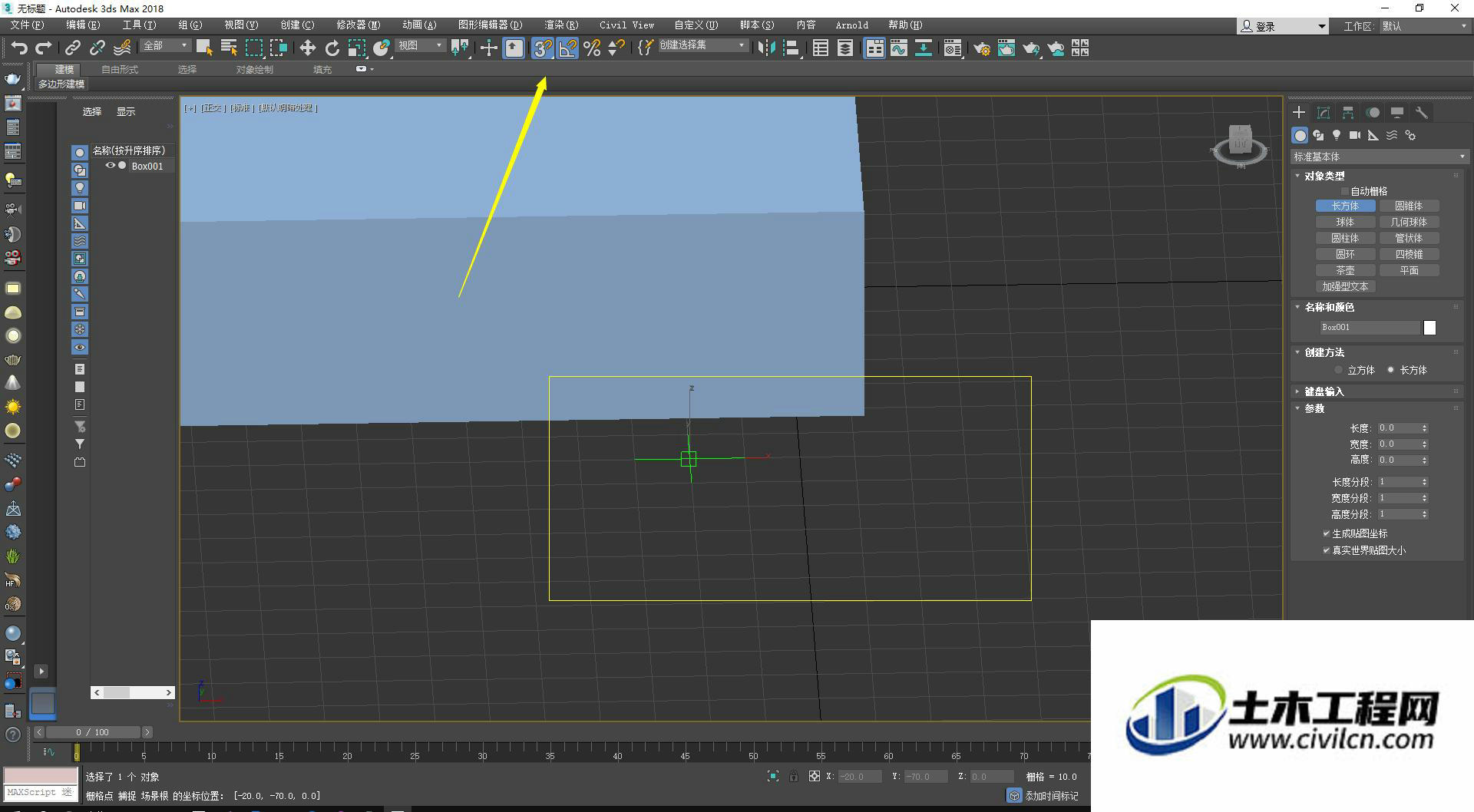Open the Curve Editor icon
This screenshot has height=812, width=1474.
click(x=899, y=48)
